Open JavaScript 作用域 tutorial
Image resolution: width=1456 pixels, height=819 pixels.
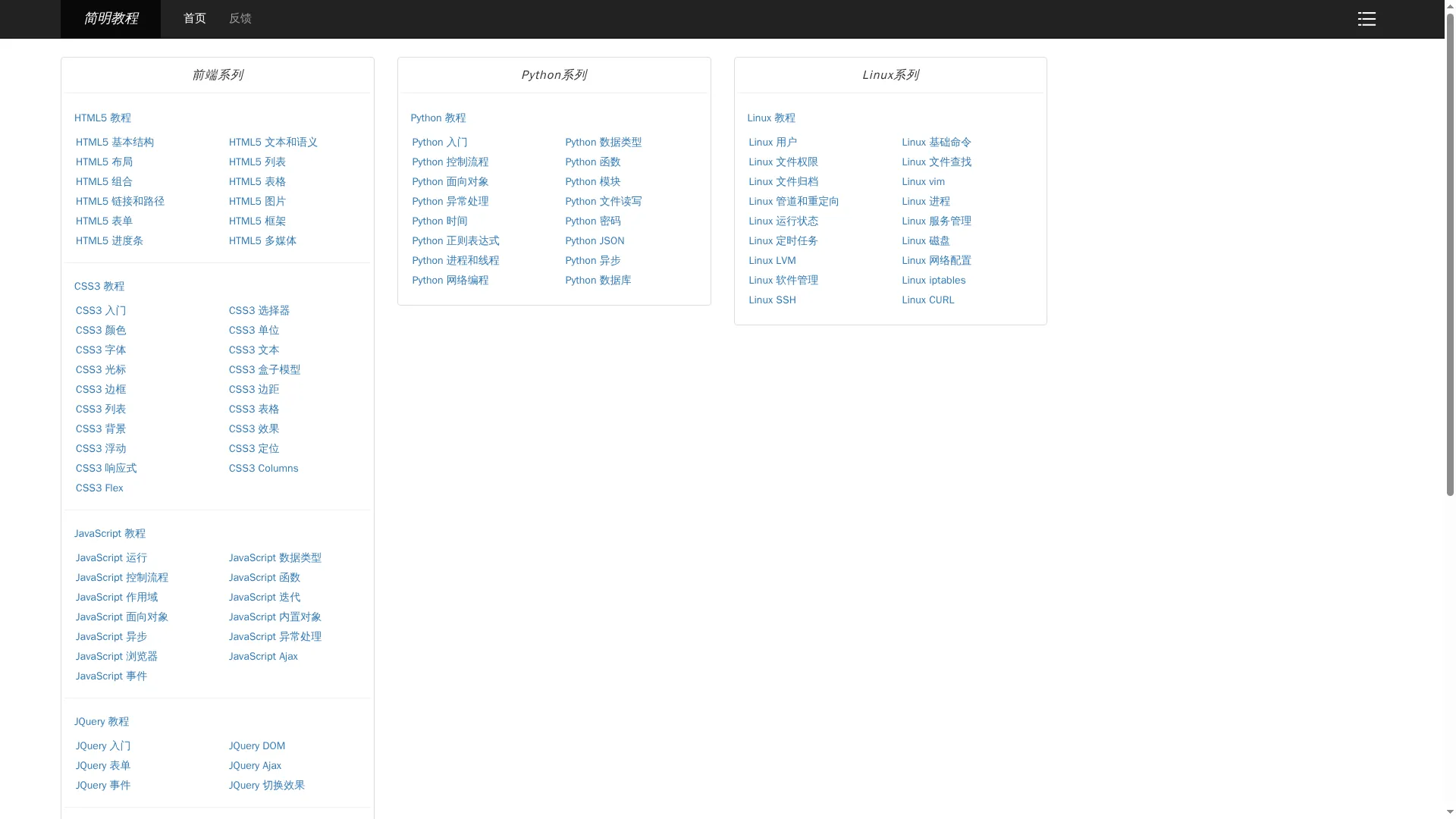tap(116, 598)
